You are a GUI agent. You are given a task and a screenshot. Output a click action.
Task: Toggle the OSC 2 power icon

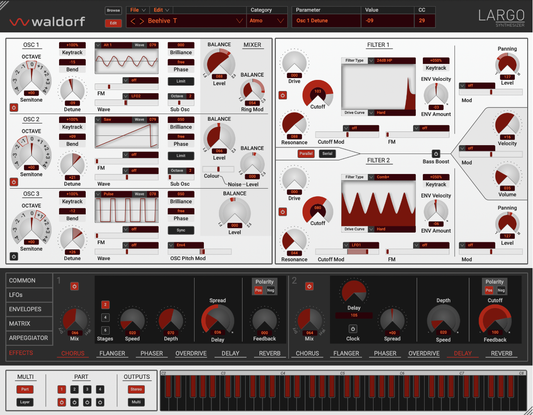pyautogui.click(x=14, y=182)
